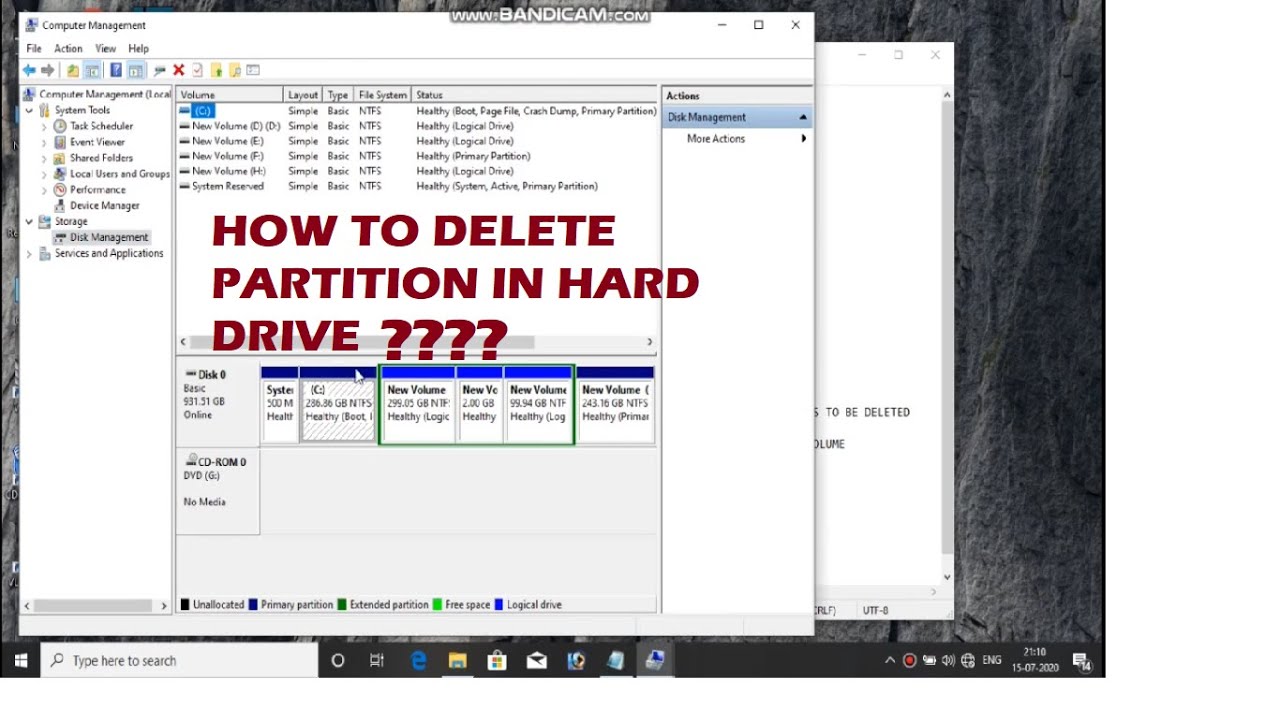The width and height of the screenshot is (1280, 720).
Task: Click the tree pane horizontal scrollbar
Action: 96,605
